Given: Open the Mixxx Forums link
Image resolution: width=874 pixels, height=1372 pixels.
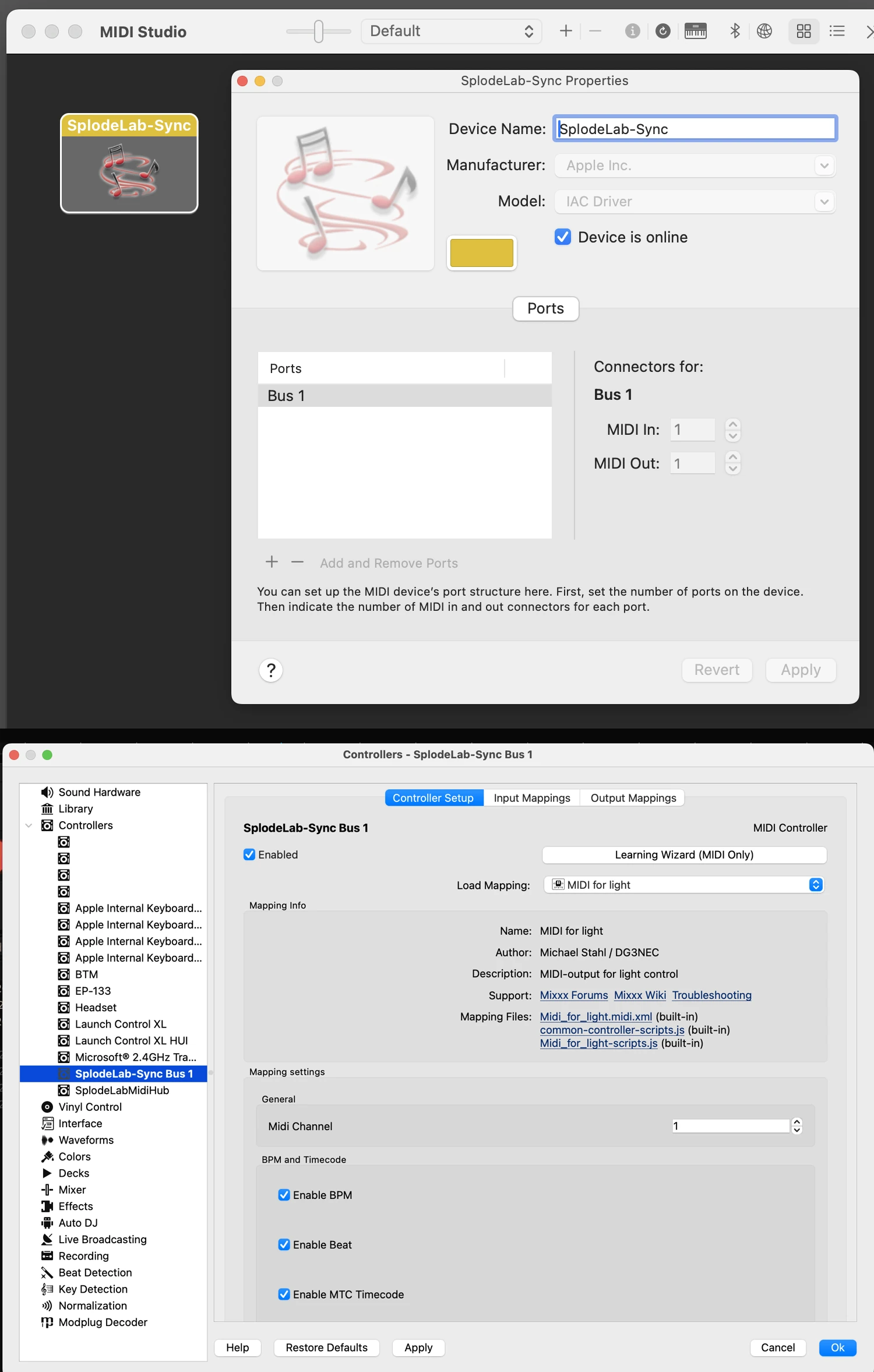Looking at the screenshot, I should (574, 995).
